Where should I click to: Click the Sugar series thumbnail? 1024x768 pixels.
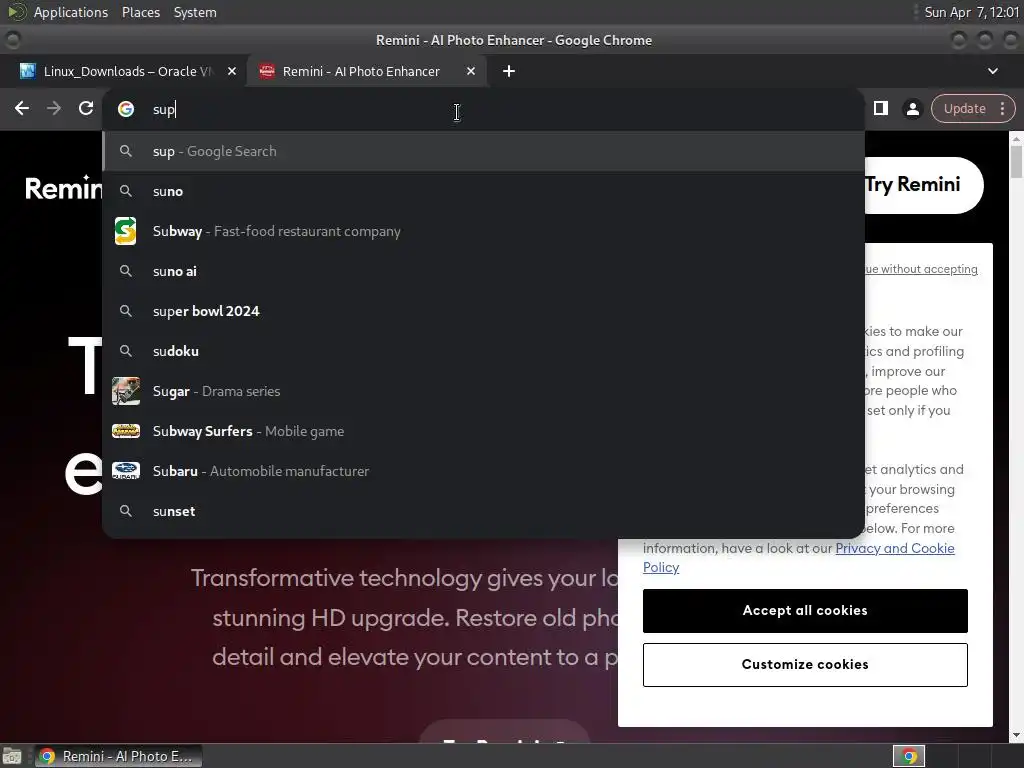[125, 391]
